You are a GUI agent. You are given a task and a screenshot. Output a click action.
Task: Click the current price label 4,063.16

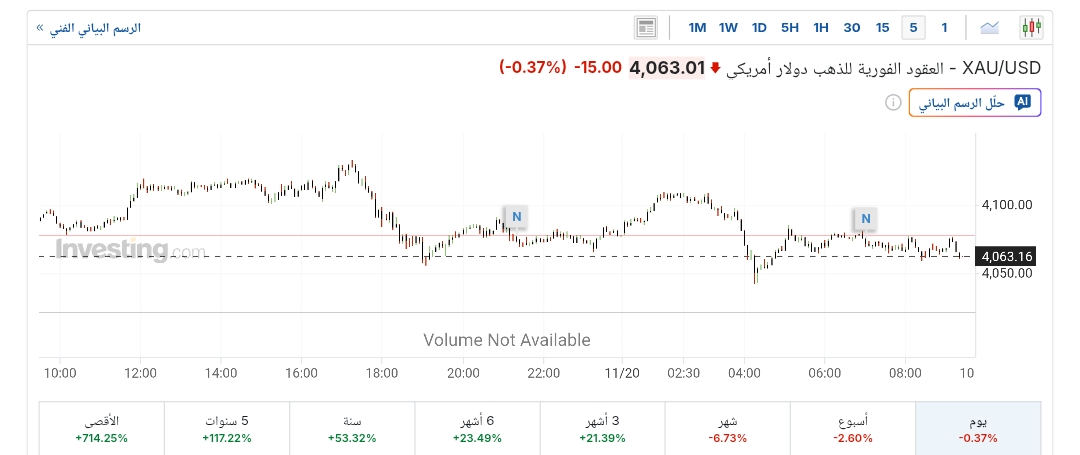coord(1006,256)
